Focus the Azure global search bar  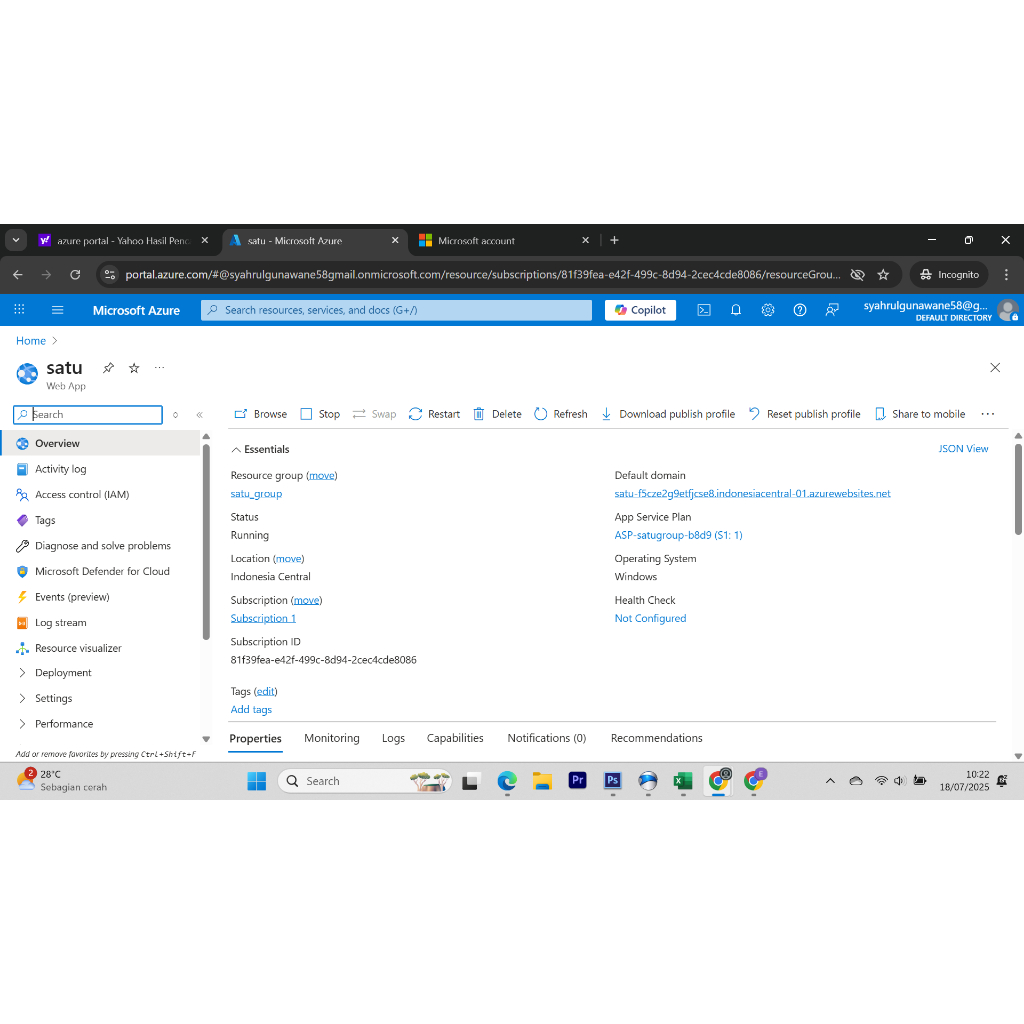click(x=396, y=310)
